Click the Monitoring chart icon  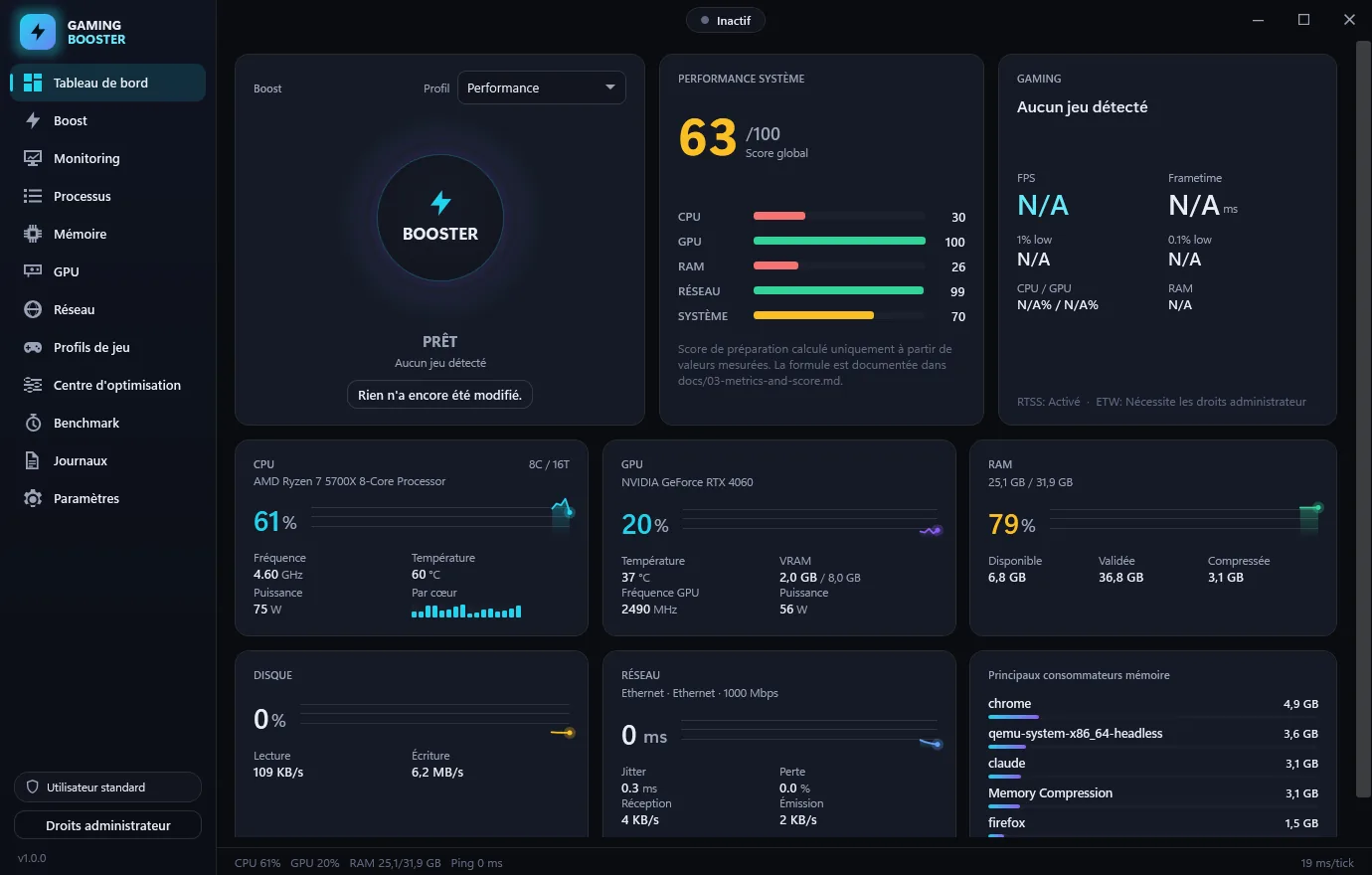33,158
